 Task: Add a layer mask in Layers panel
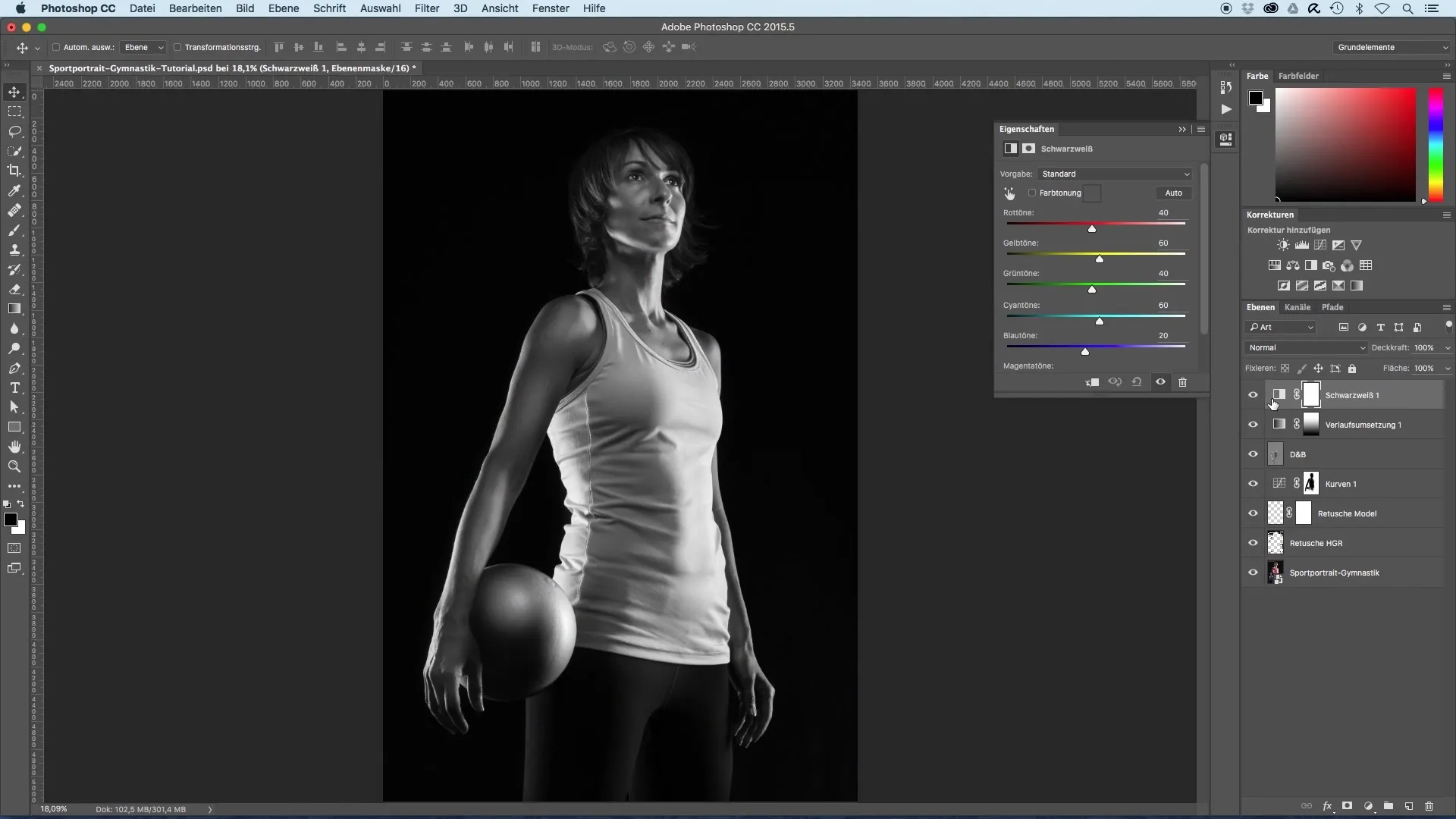[x=1348, y=806]
